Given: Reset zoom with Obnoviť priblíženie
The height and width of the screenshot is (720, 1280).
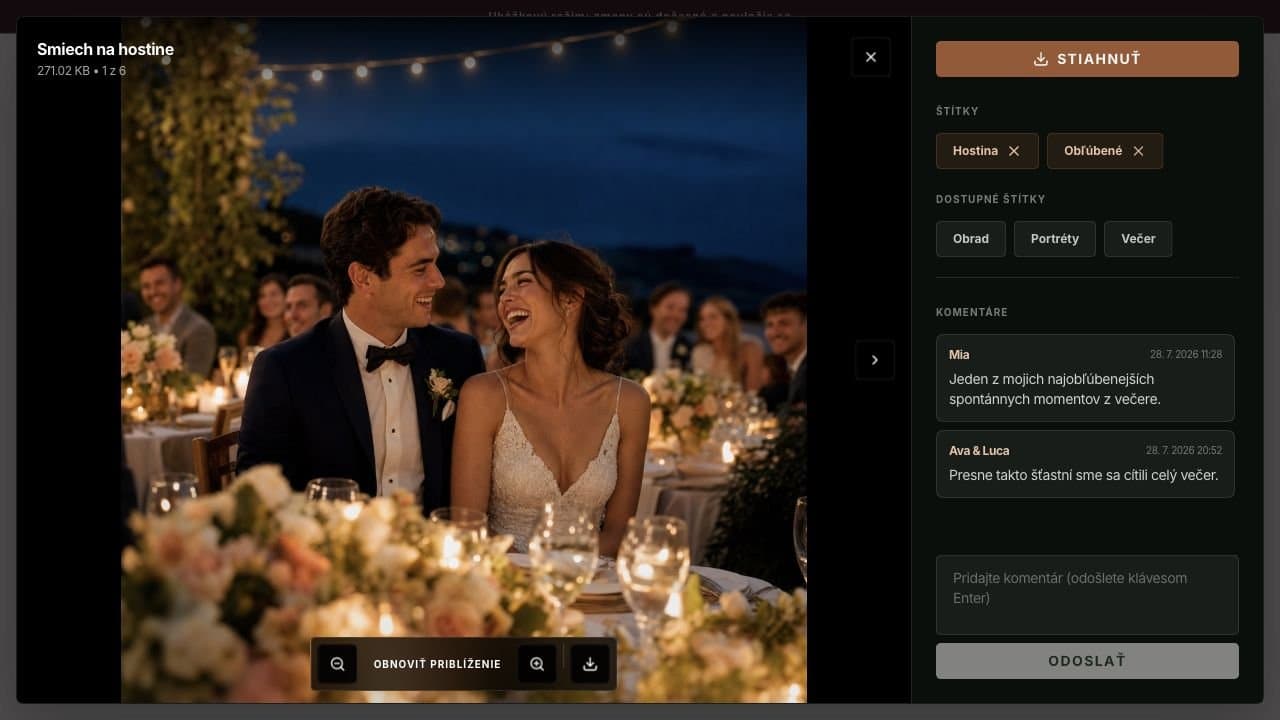Looking at the screenshot, I should tap(437, 664).
